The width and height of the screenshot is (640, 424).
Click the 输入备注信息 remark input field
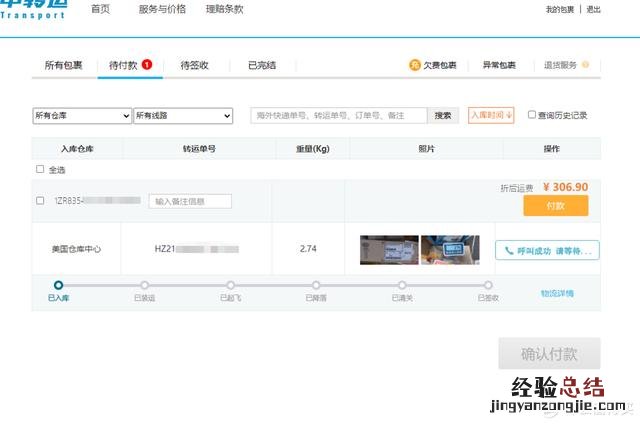pyautogui.click(x=190, y=201)
